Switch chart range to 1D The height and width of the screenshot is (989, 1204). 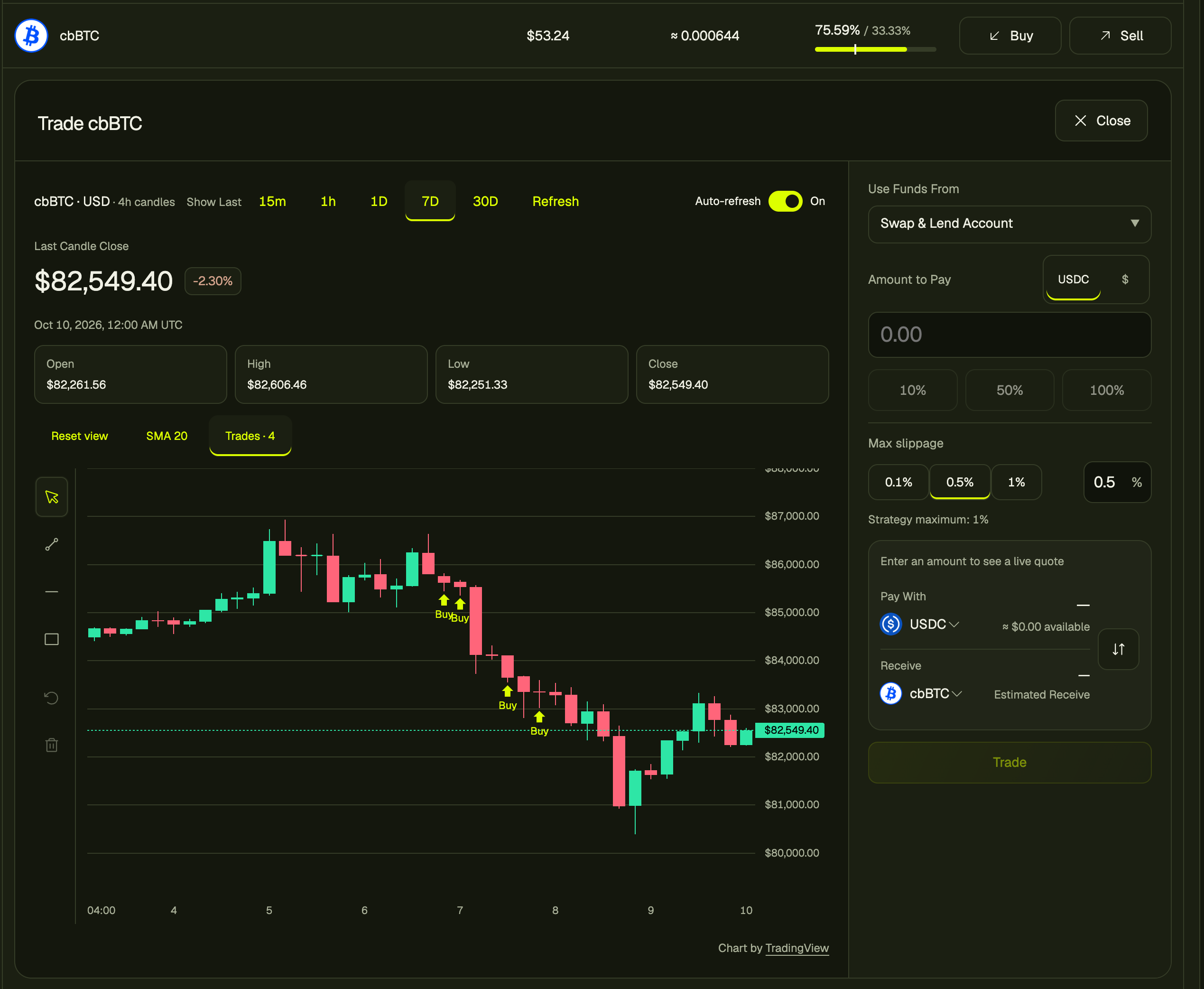[379, 201]
